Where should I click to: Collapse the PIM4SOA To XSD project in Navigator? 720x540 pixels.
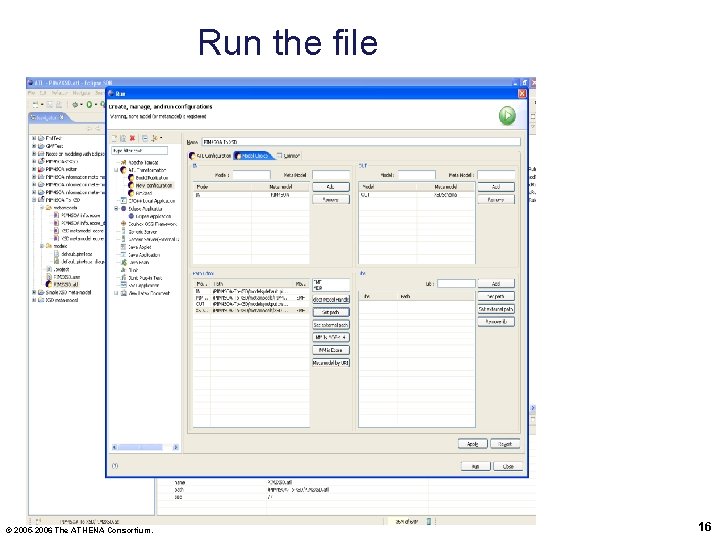[34, 200]
